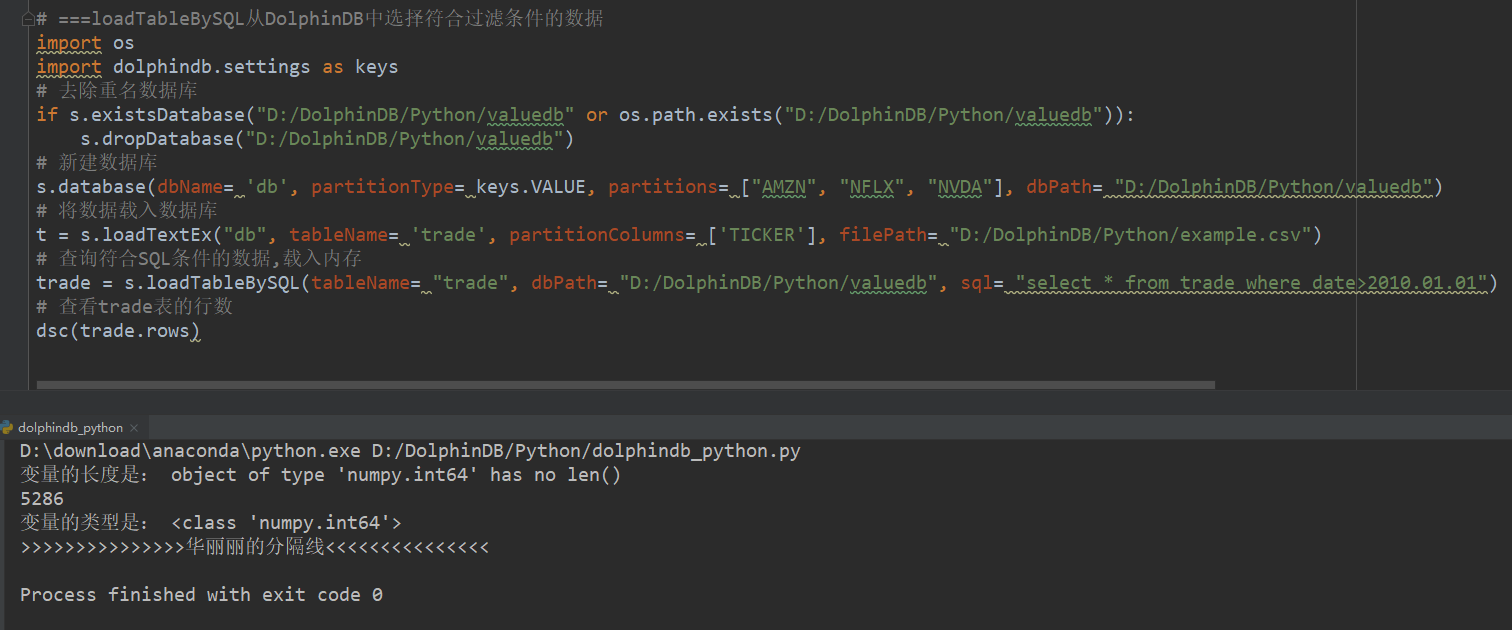This screenshot has height=630, width=1512.
Task: Click the 5286 line in console output
Action: tap(44, 498)
